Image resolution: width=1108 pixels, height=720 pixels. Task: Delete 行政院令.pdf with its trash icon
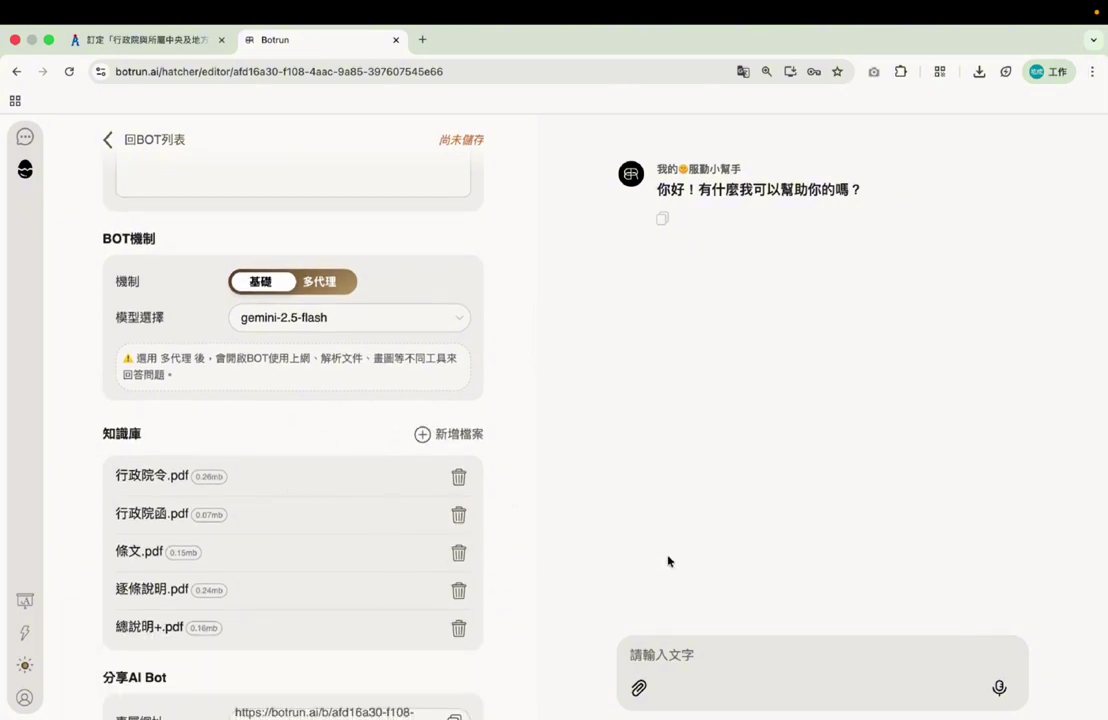click(459, 477)
